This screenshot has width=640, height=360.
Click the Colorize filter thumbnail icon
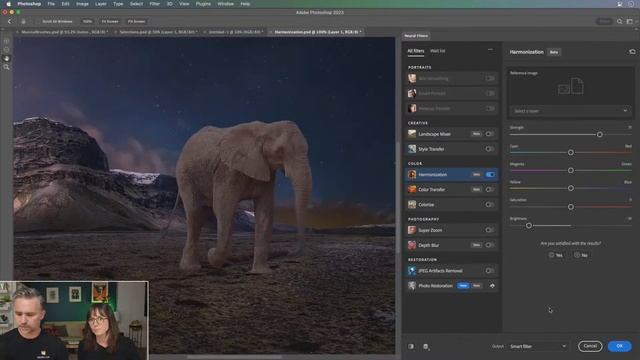pos(412,204)
